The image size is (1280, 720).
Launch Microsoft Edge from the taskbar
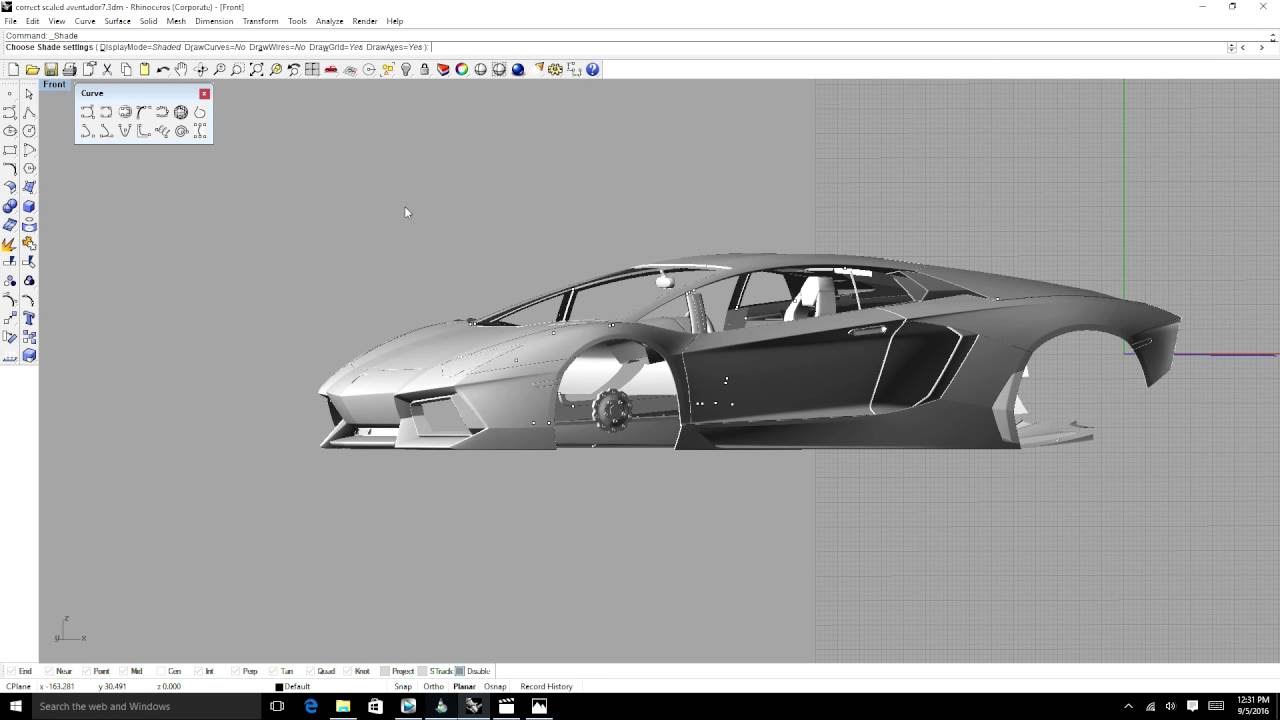pos(311,706)
